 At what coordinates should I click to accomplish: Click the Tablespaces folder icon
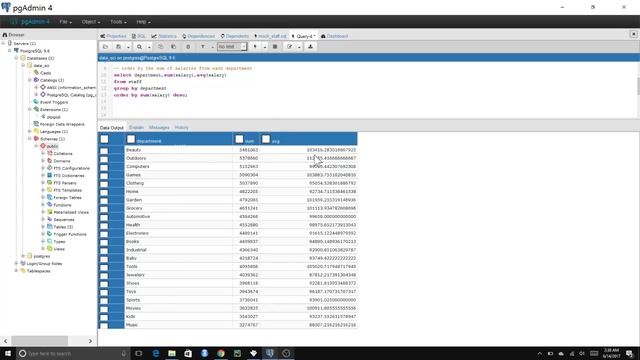point(23,271)
